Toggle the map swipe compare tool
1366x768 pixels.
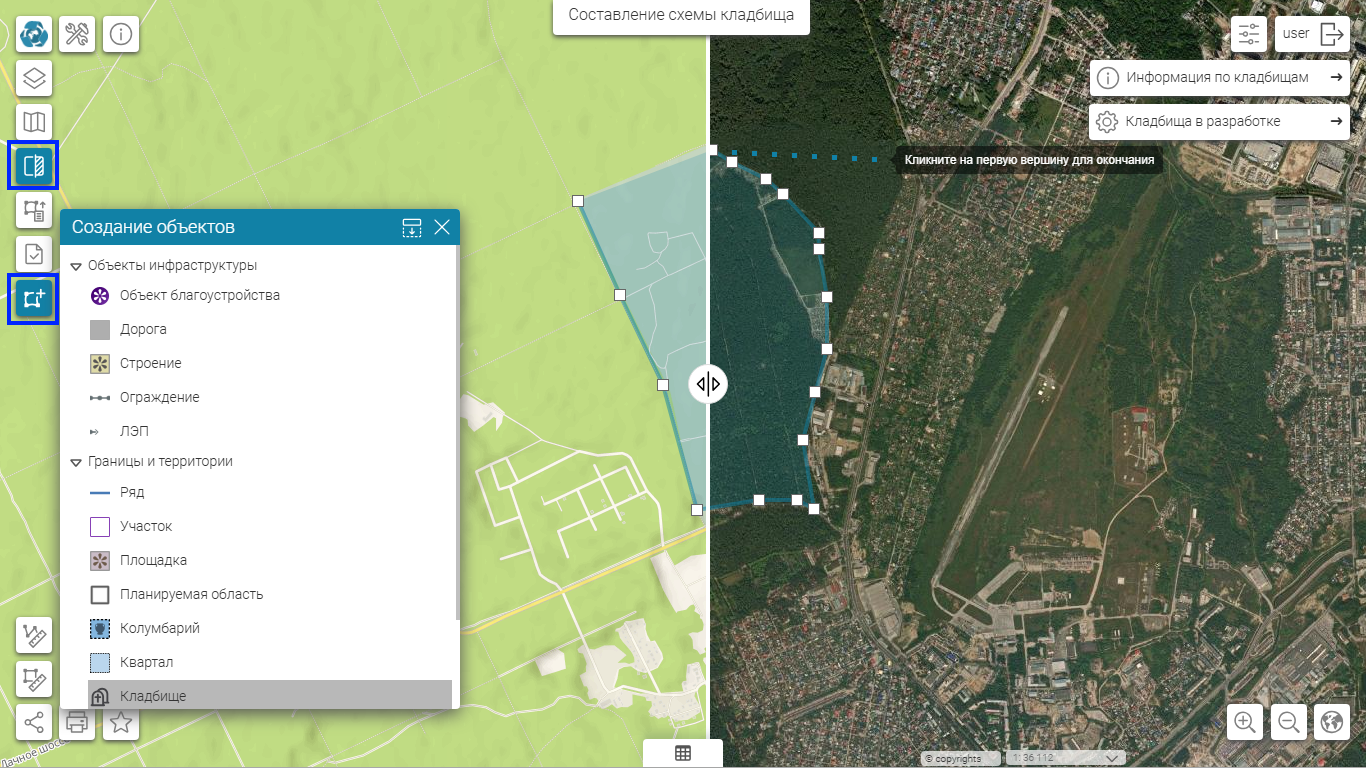34,165
